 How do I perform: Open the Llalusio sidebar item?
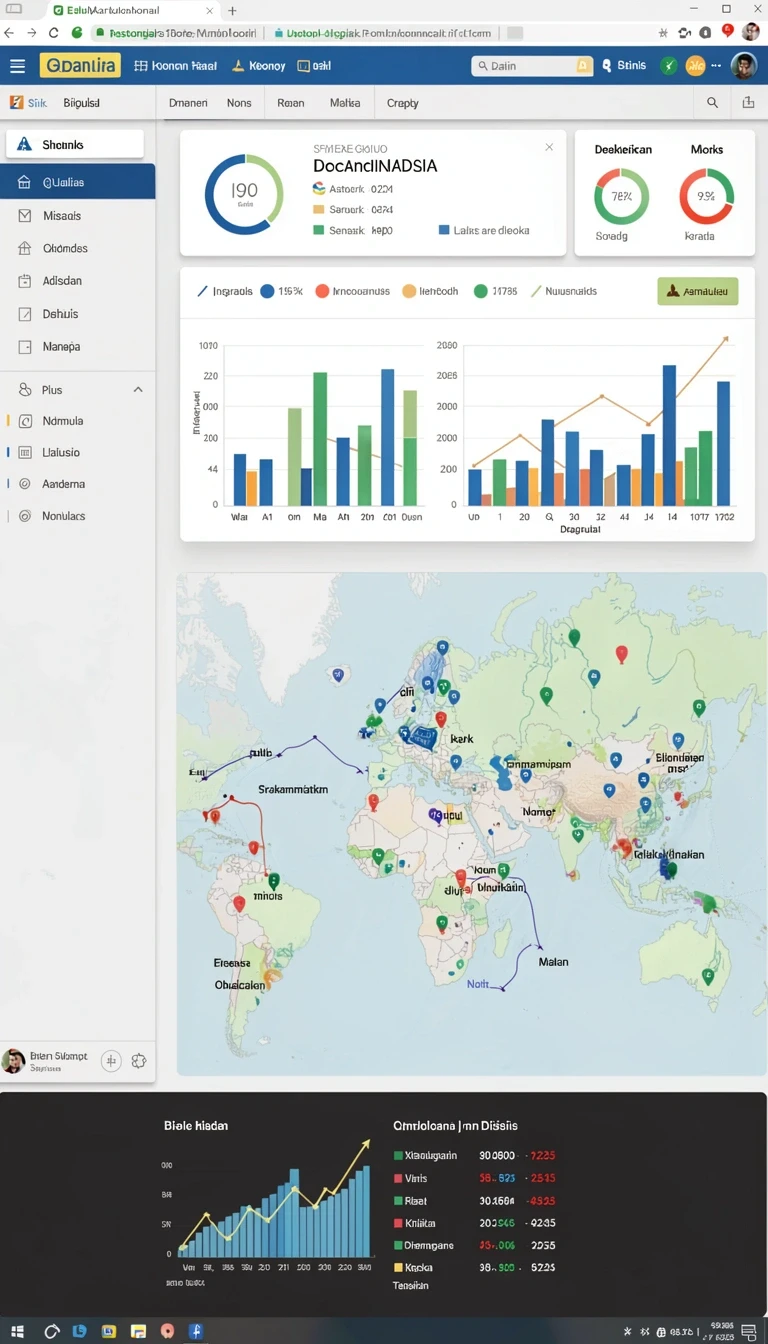point(77,452)
